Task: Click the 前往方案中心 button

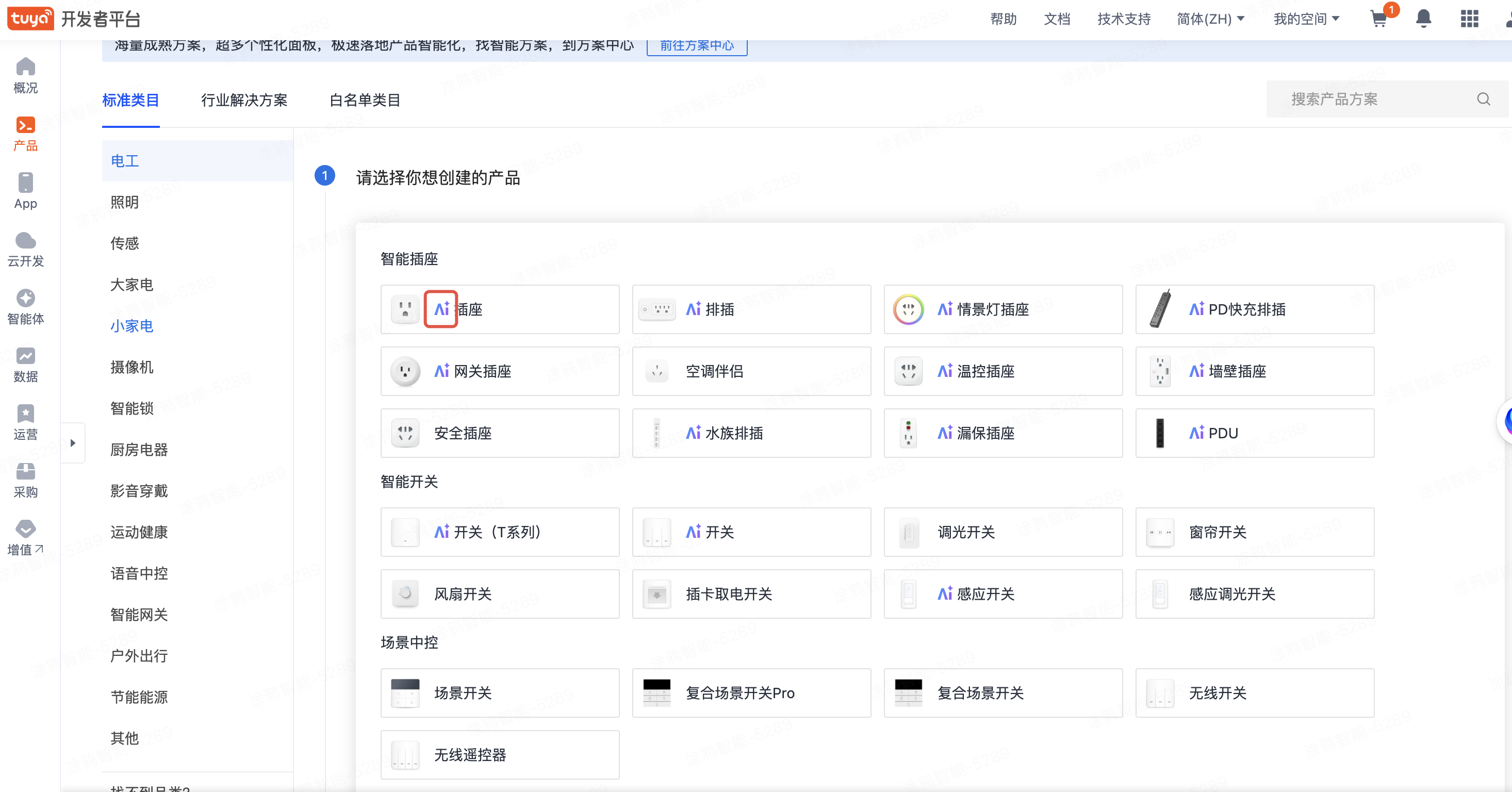Action: click(697, 46)
